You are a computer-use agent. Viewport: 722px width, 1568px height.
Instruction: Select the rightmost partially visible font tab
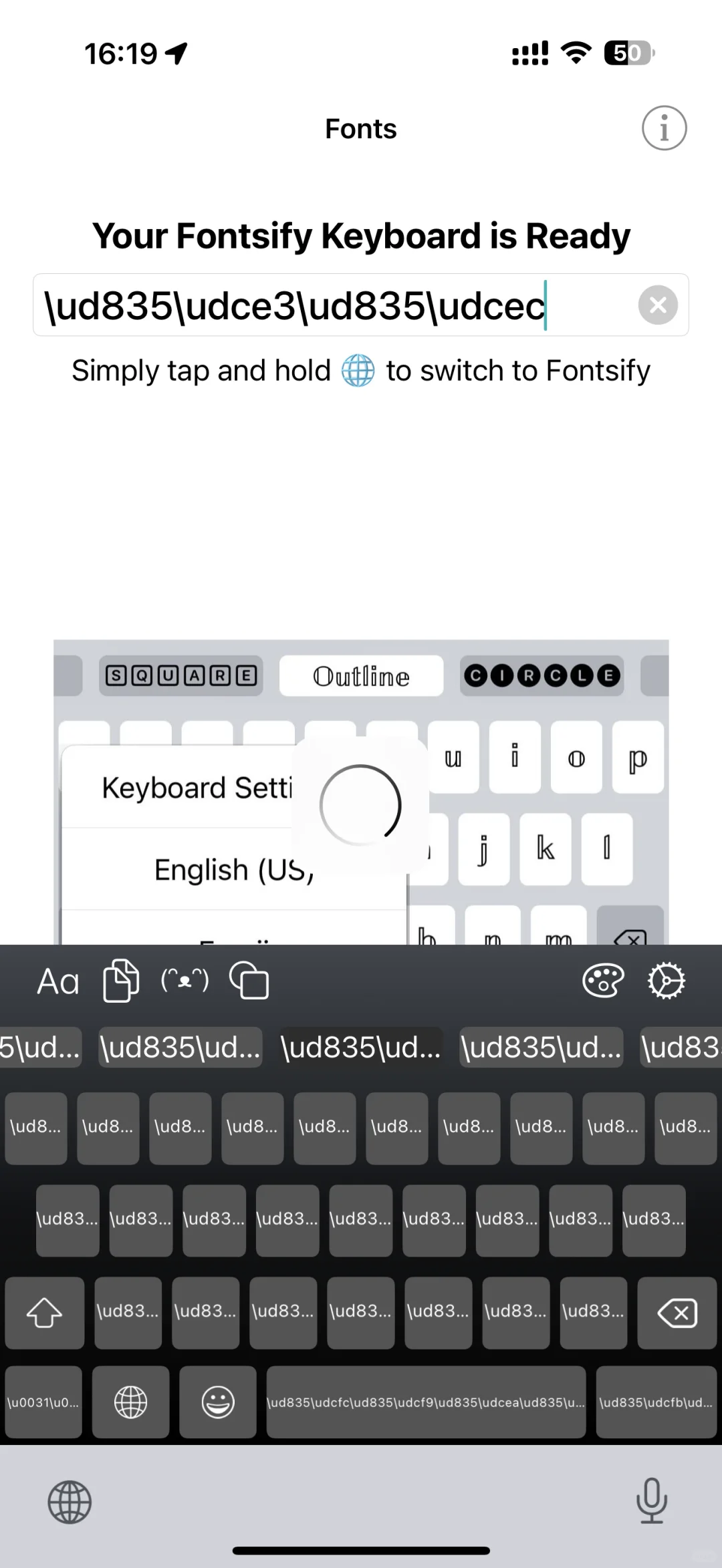681,1048
